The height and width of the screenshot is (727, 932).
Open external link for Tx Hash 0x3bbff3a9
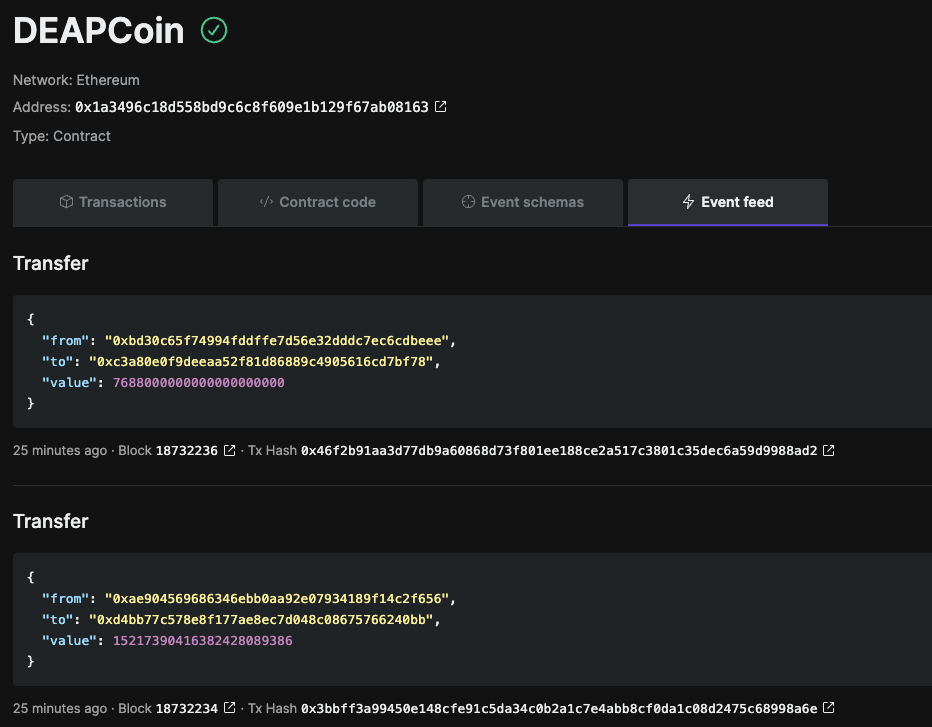click(829, 708)
